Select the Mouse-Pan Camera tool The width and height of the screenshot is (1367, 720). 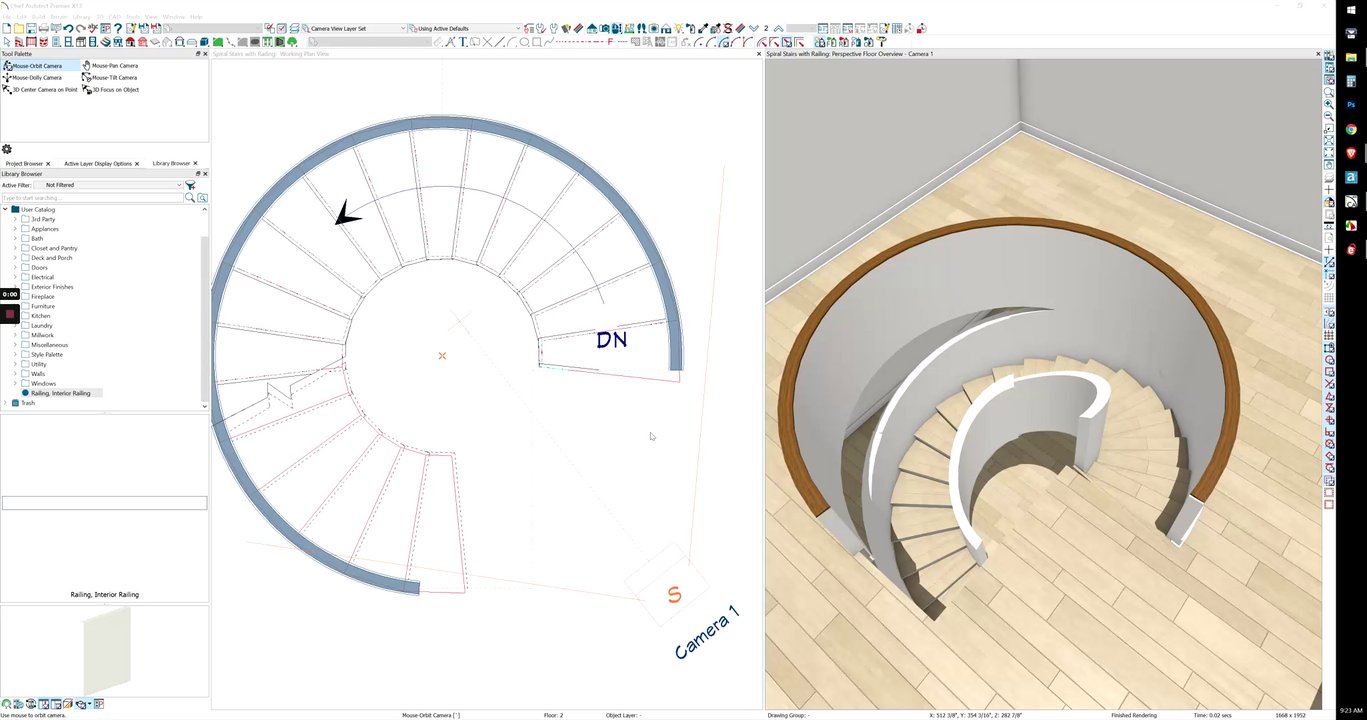(111, 66)
